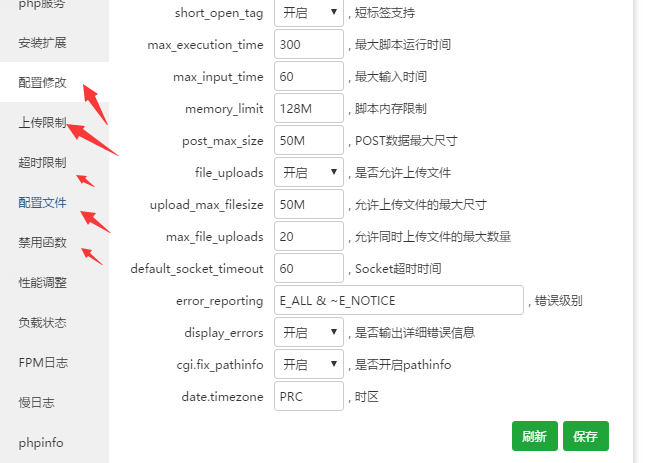Switch to the 配置修改 tab
The width and height of the screenshot is (661, 463).
42,83
